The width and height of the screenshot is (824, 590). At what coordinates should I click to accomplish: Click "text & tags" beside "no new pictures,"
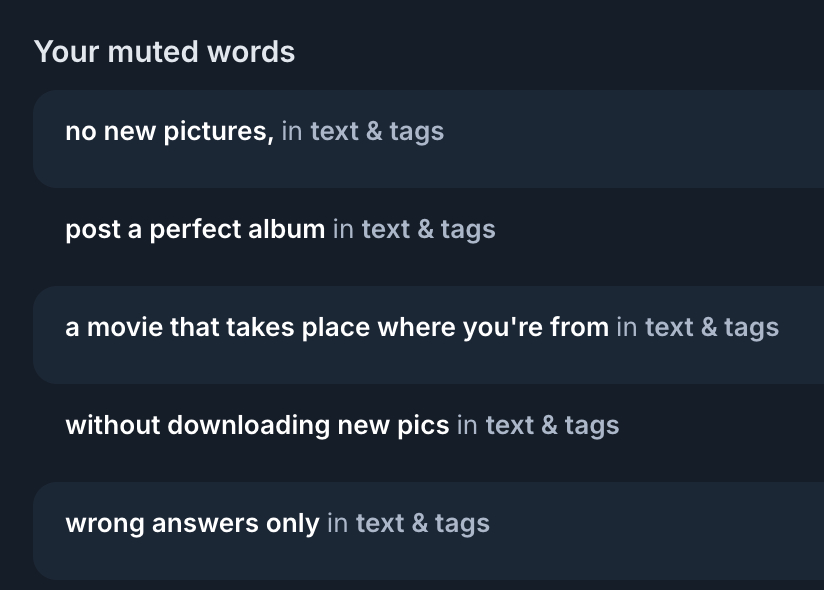377,131
